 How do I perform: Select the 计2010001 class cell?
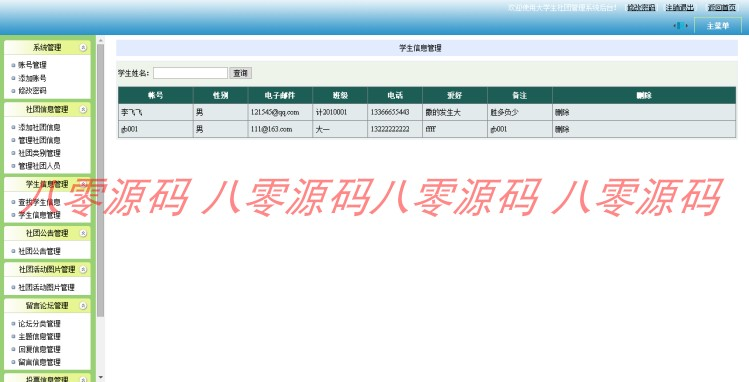point(340,113)
